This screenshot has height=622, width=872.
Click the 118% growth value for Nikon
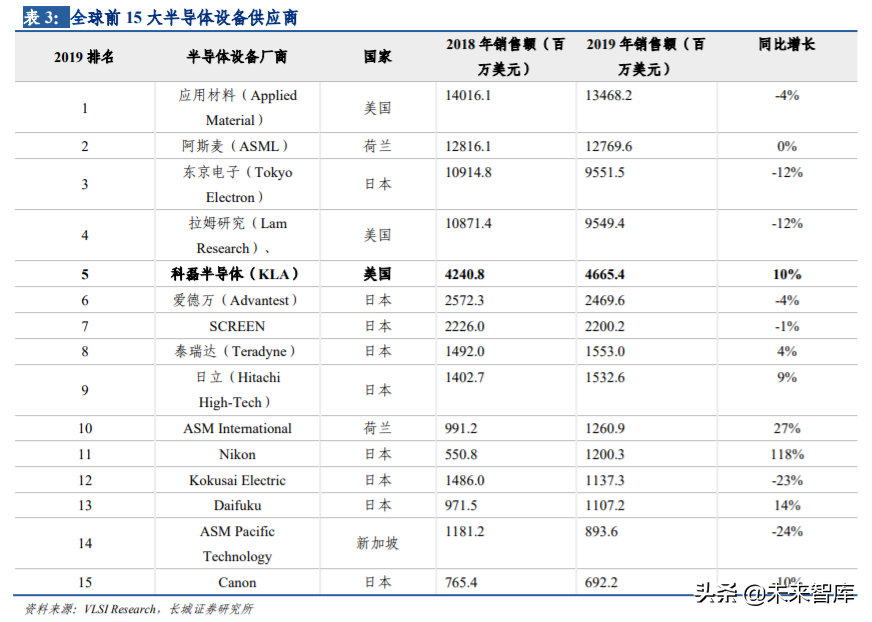pyautogui.click(x=786, y=454)
